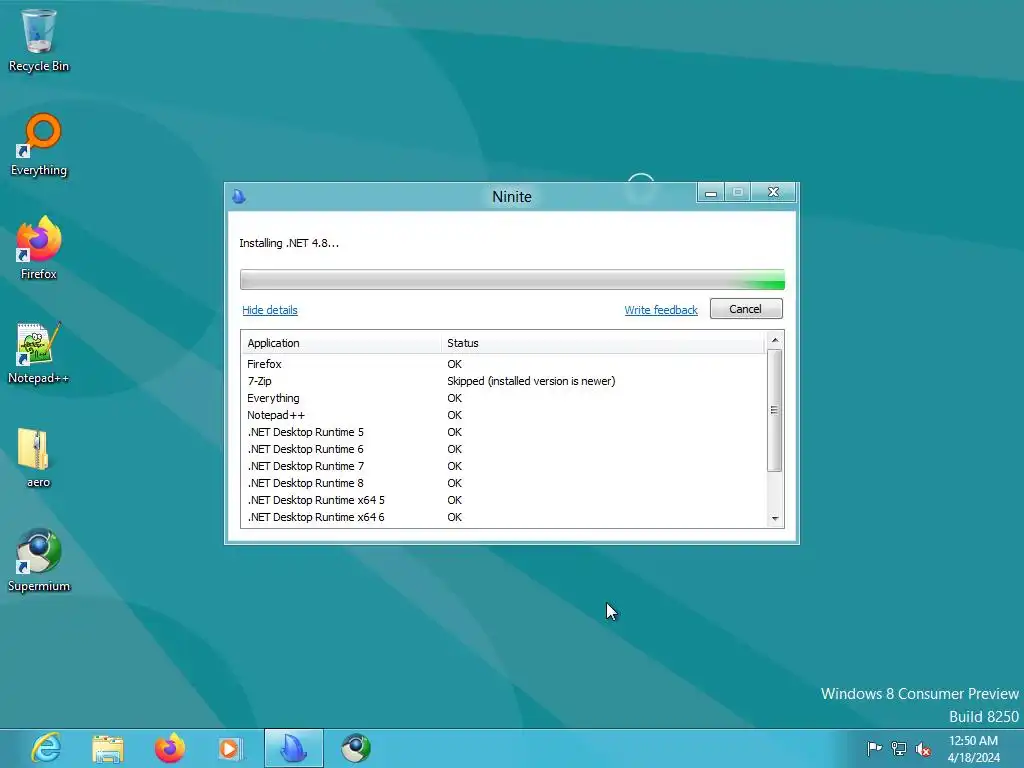This screenshot has height=768, width=1024.
Task: Open File Explorer from the taskbar
Action: point(108,748)
